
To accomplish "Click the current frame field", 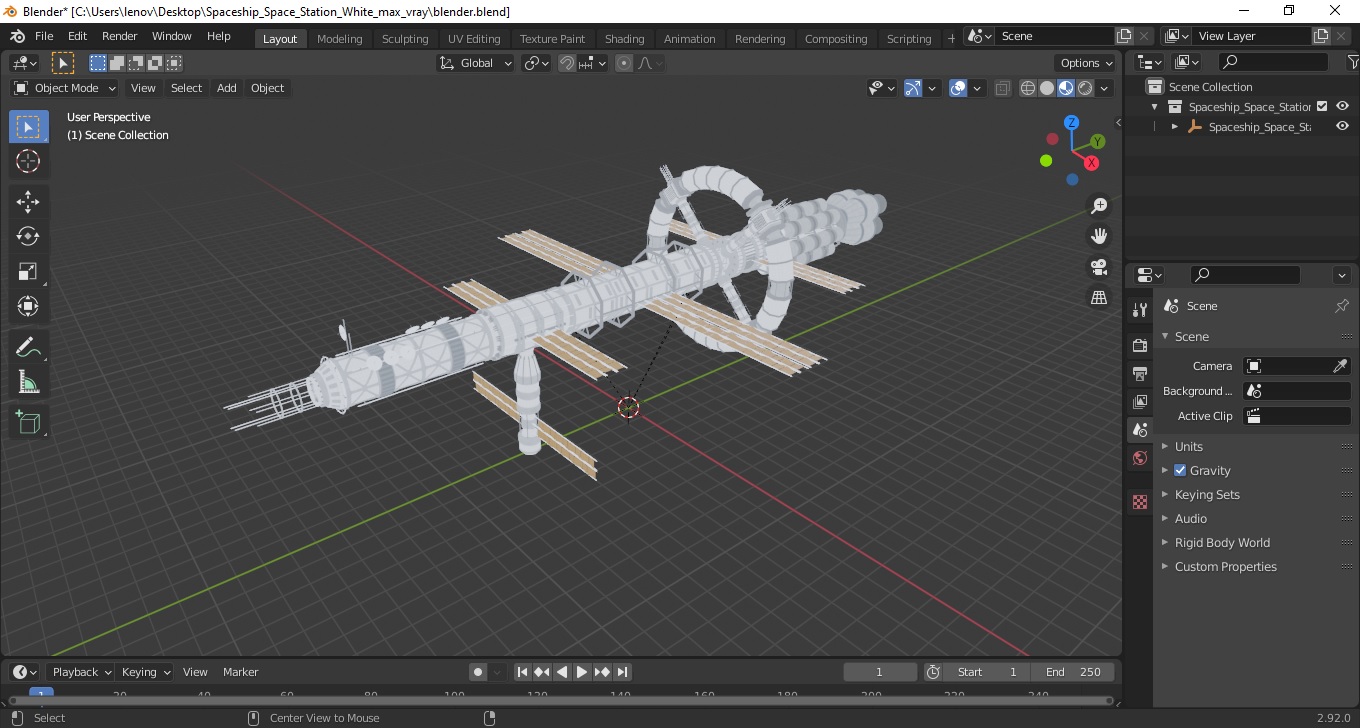I will (880, 672).
